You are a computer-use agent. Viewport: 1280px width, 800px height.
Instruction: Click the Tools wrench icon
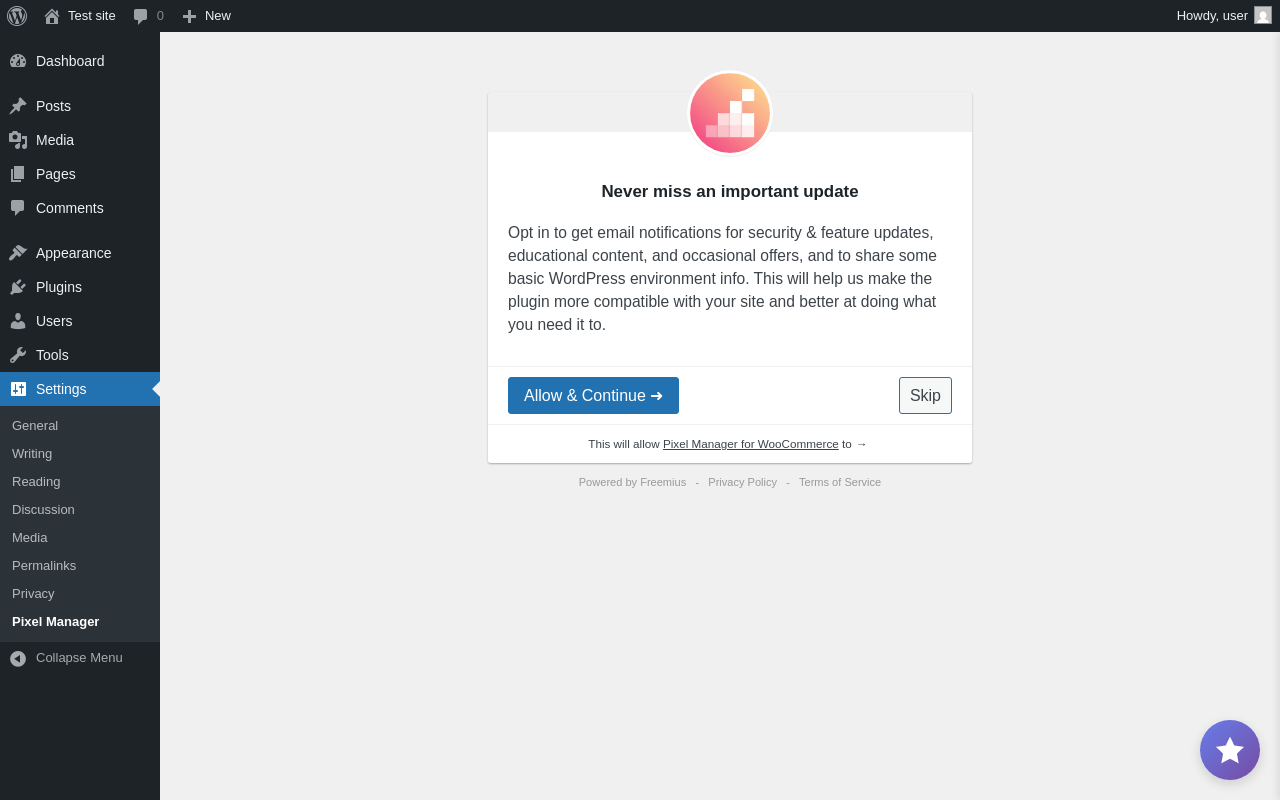pyautogui.click(x=18, y=355)
